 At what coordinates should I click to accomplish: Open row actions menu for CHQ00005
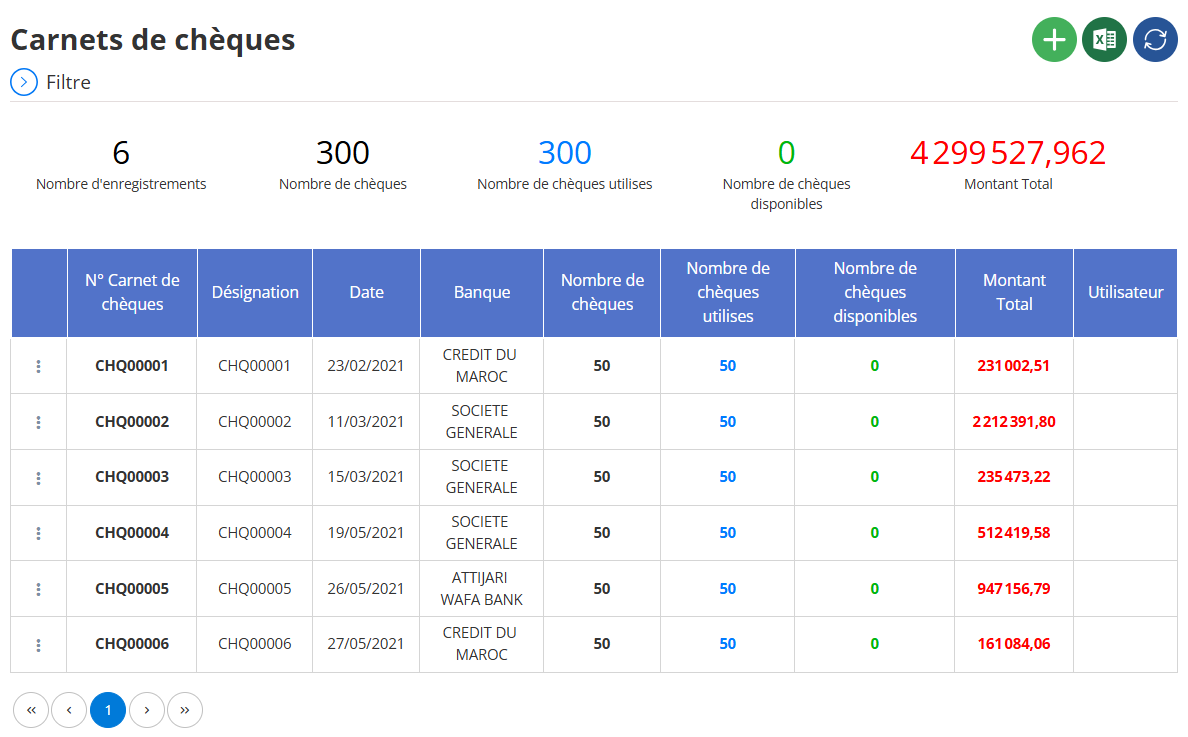pyautogui.click(x=39, y=589)
